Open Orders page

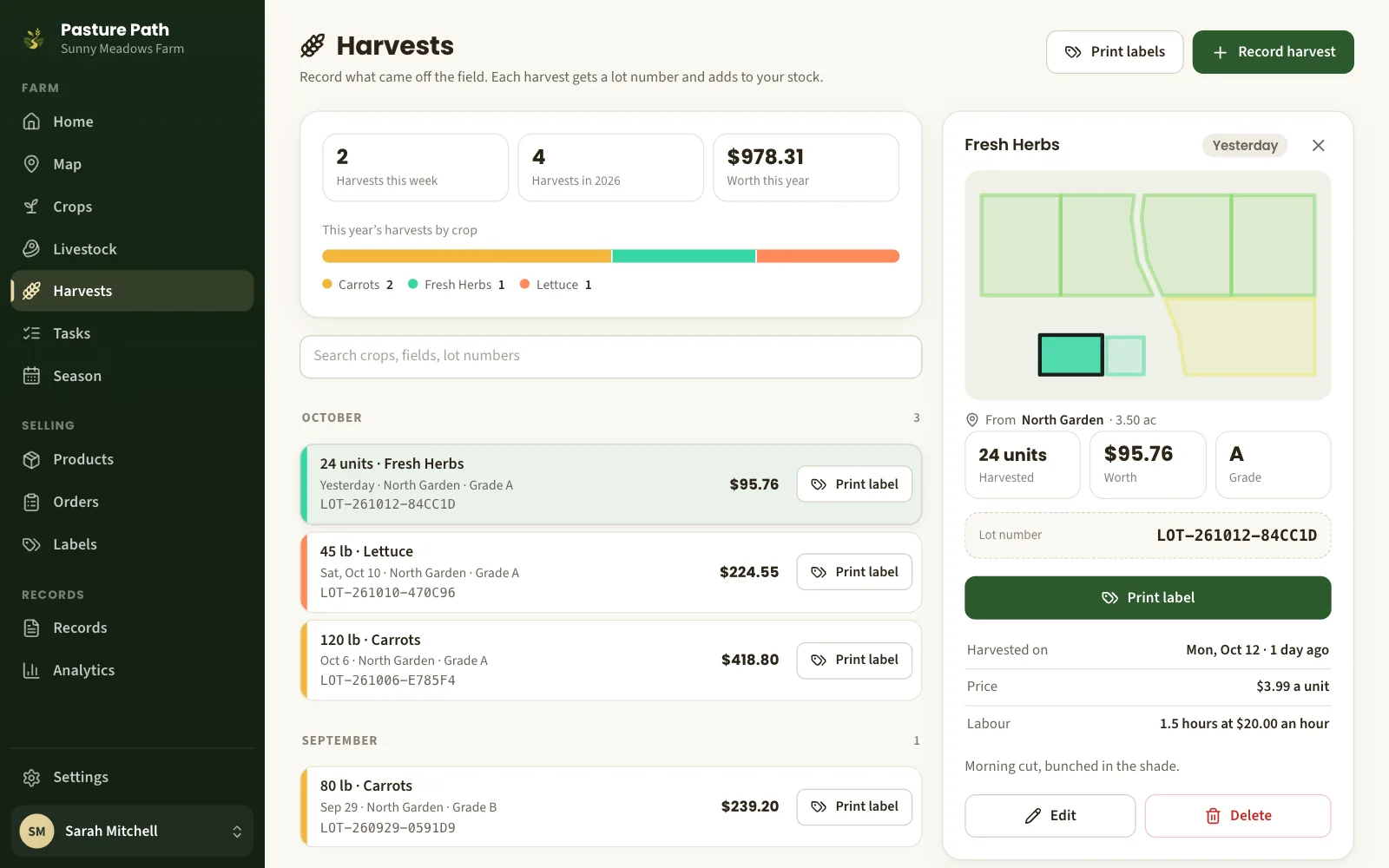(132, 502)
